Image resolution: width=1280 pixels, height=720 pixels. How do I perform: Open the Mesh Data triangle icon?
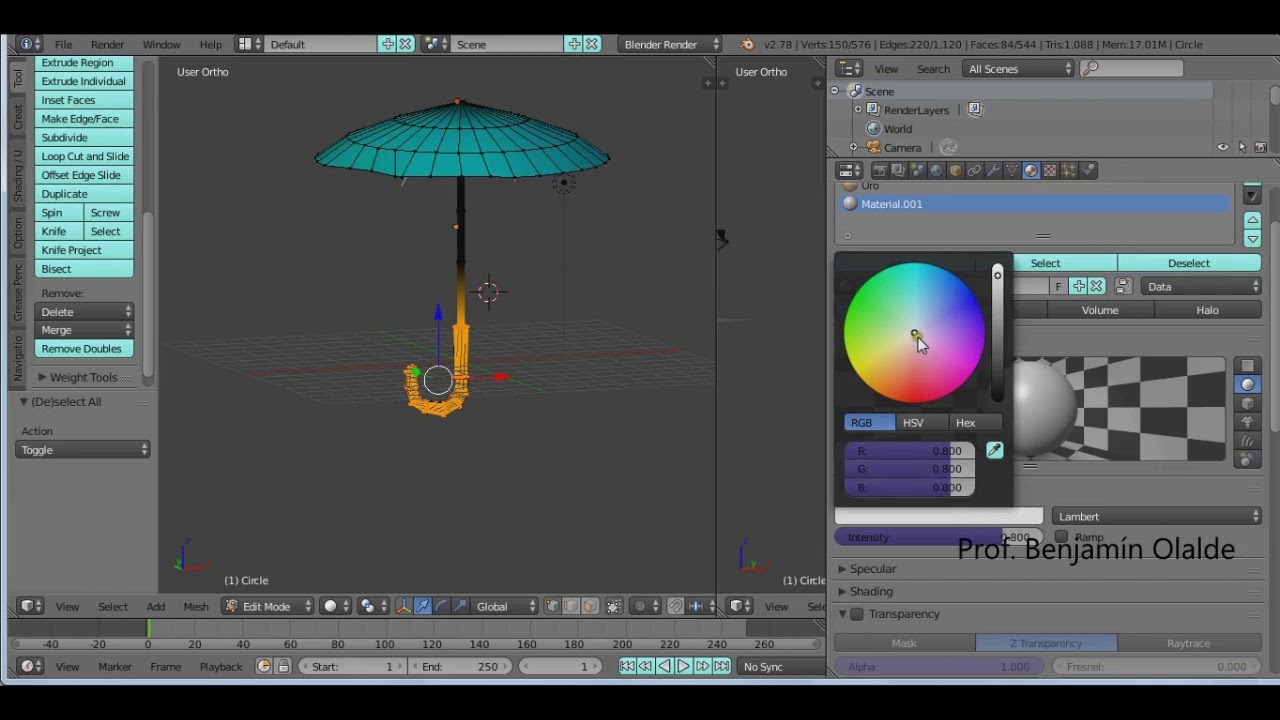(x=1012, y=171)
